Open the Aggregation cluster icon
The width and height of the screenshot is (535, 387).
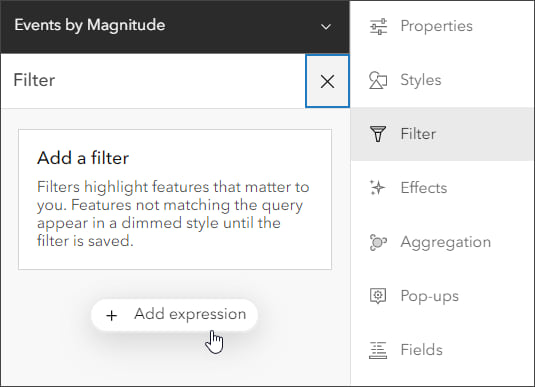(x=378, y=242)
